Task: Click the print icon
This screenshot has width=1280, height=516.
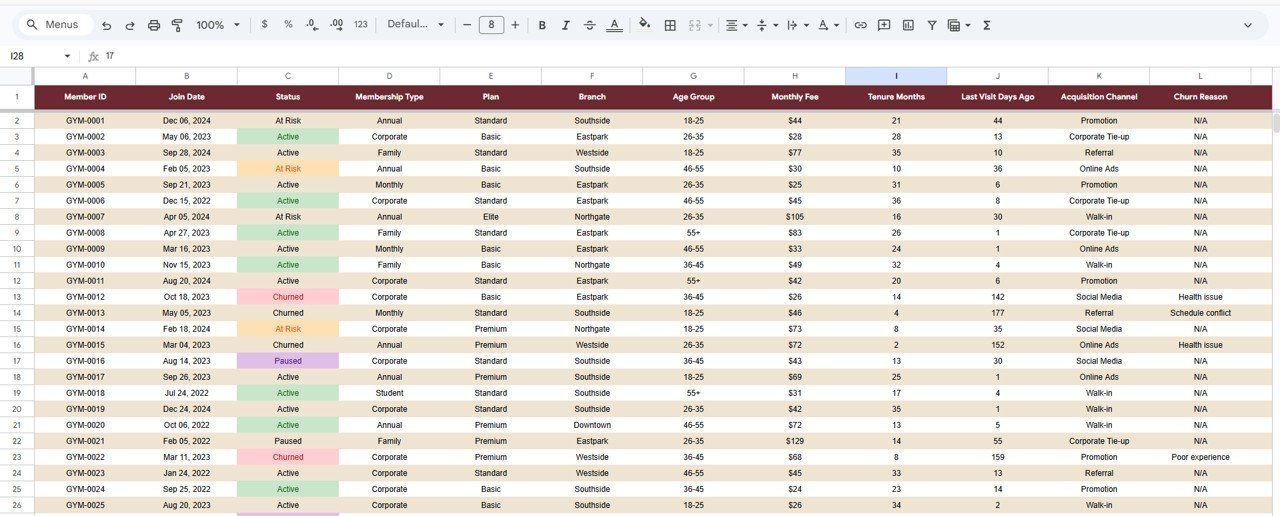Action: click(154, 25)
